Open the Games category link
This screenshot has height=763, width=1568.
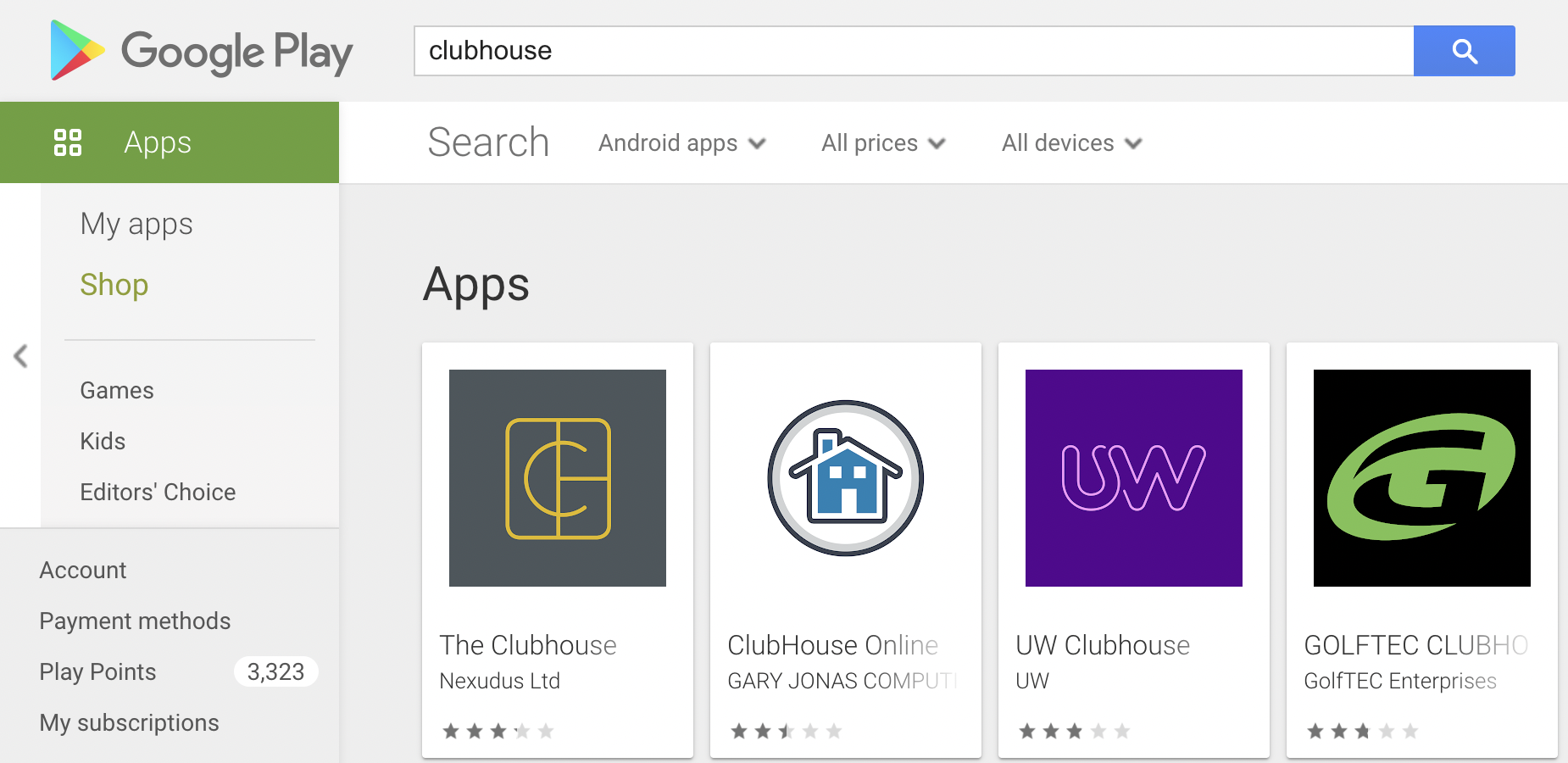(x=117, y=390)
